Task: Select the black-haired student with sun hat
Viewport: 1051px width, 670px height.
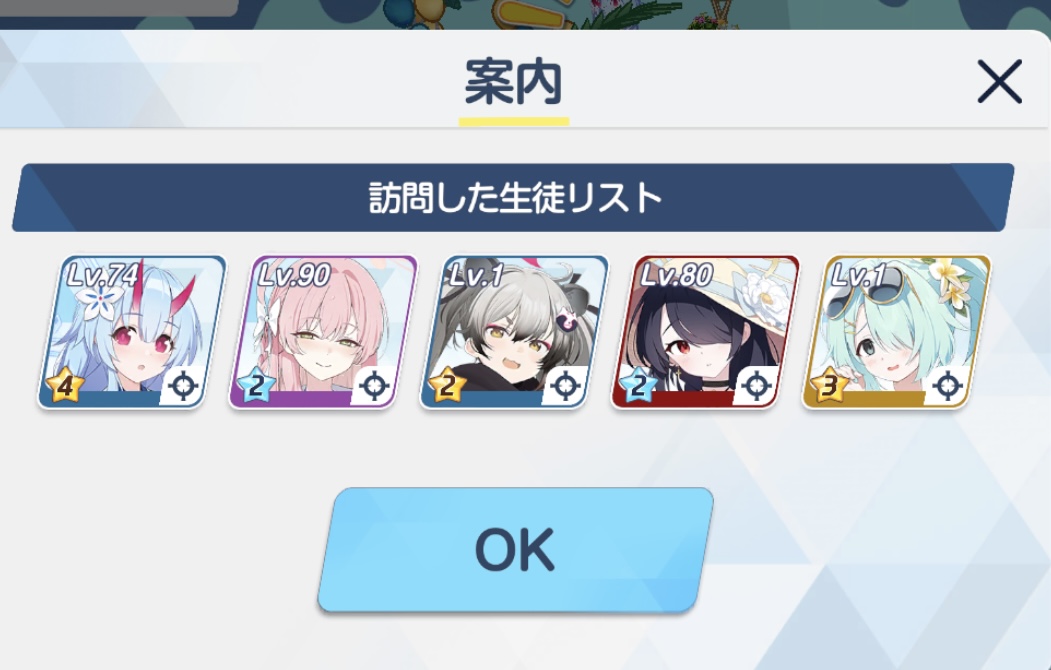Action: coord(705,332)
